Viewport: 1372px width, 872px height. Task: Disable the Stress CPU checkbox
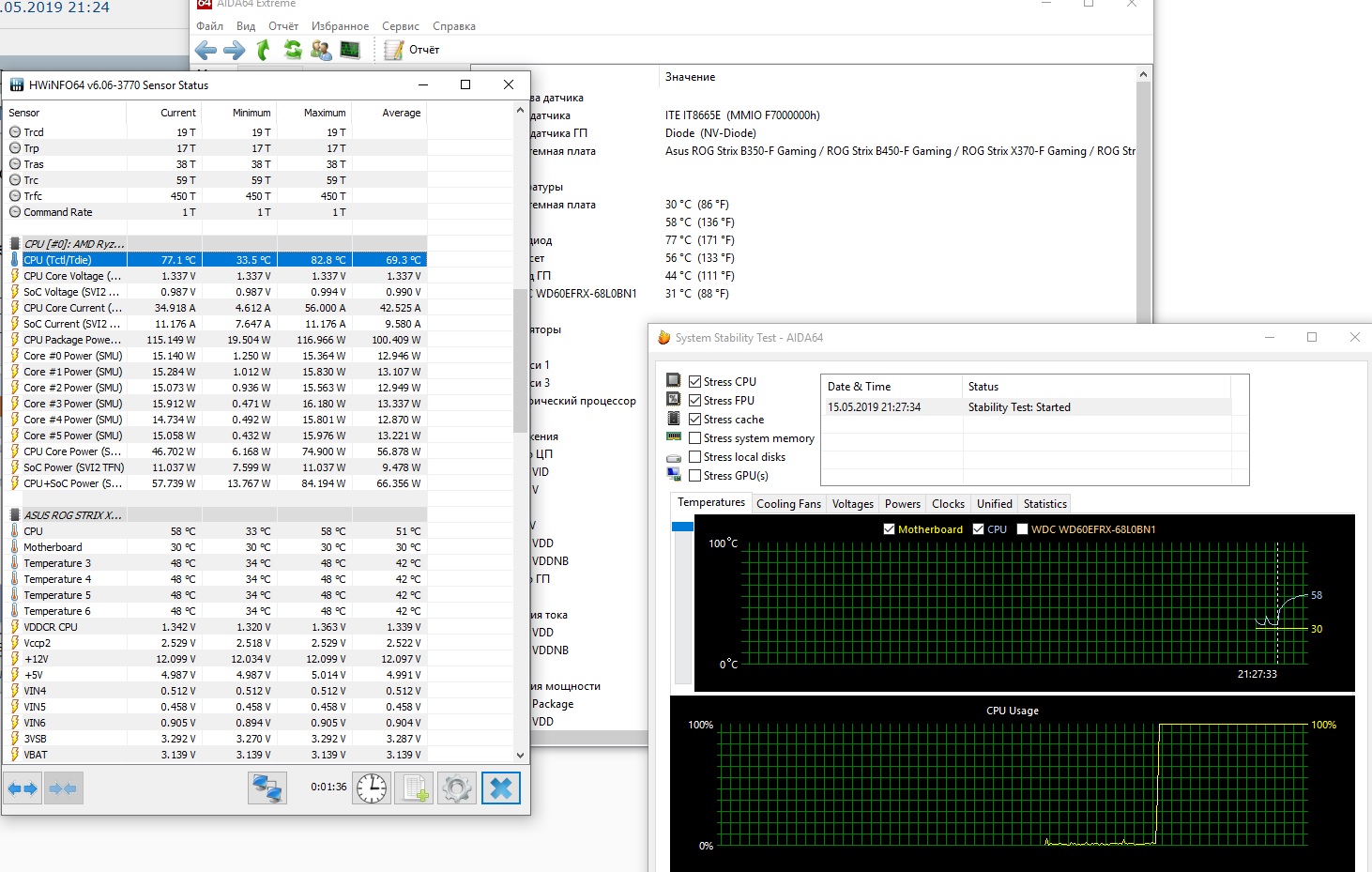(695, 382)
